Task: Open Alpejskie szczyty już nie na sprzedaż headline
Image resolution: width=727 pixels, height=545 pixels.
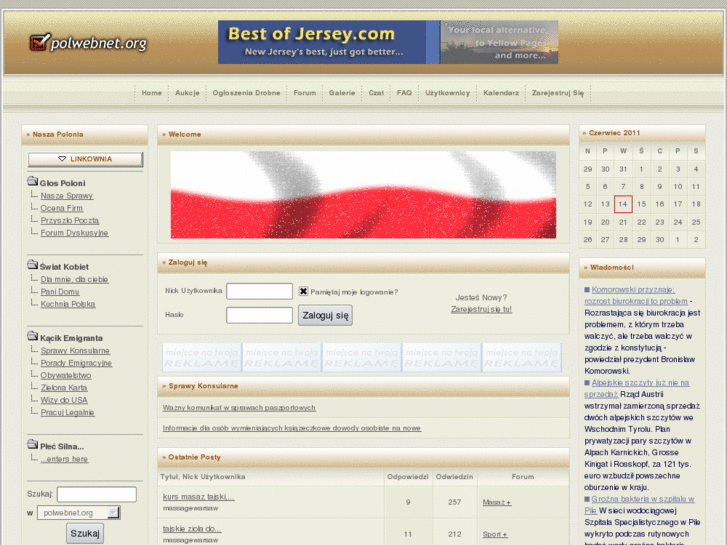Action: (x=637, y=389)
